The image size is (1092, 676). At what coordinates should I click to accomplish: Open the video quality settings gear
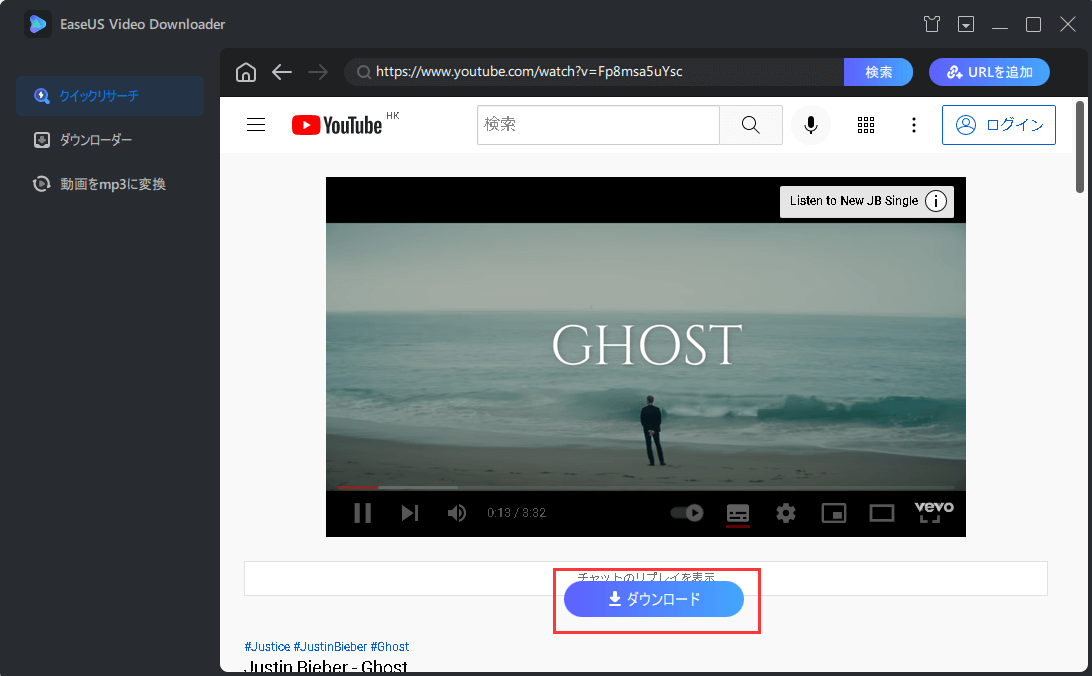[x=786, y=512]
